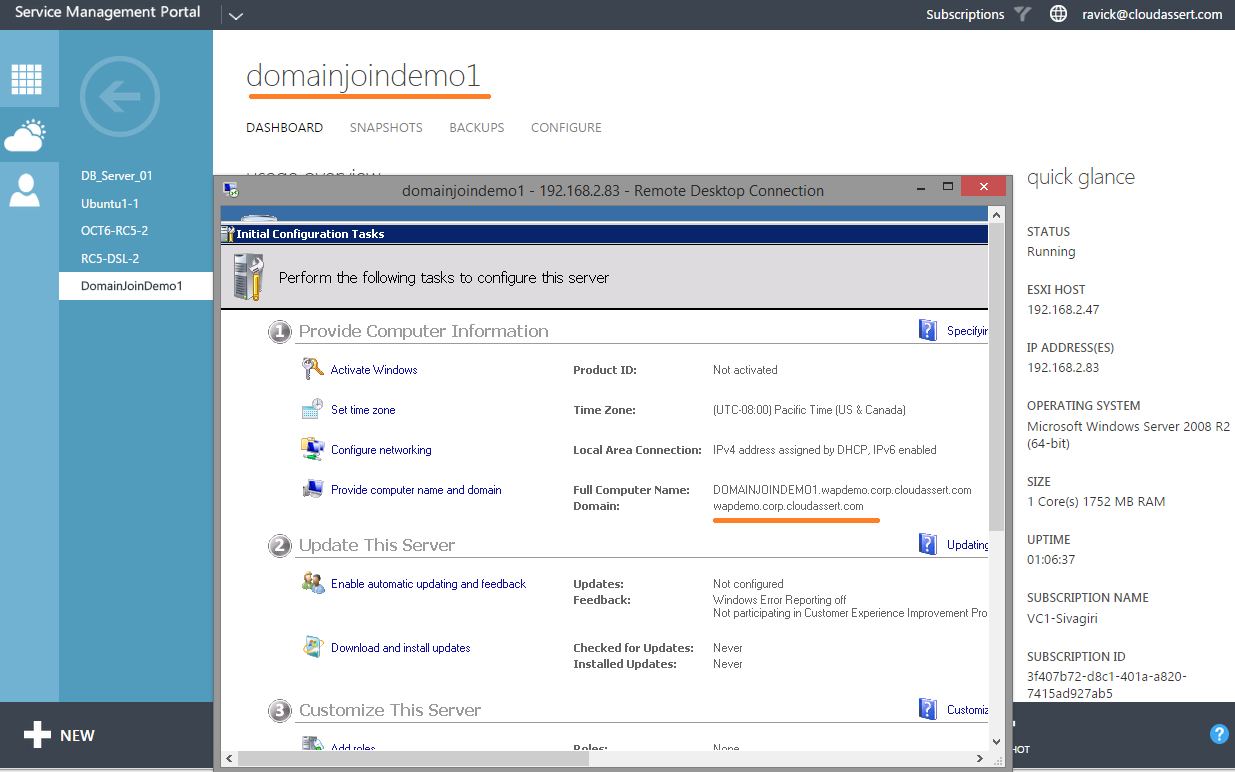The height and width of the screenshot is (772, 1235).
Task: Click the Activate Windows key icon
Action: point(312,369)
